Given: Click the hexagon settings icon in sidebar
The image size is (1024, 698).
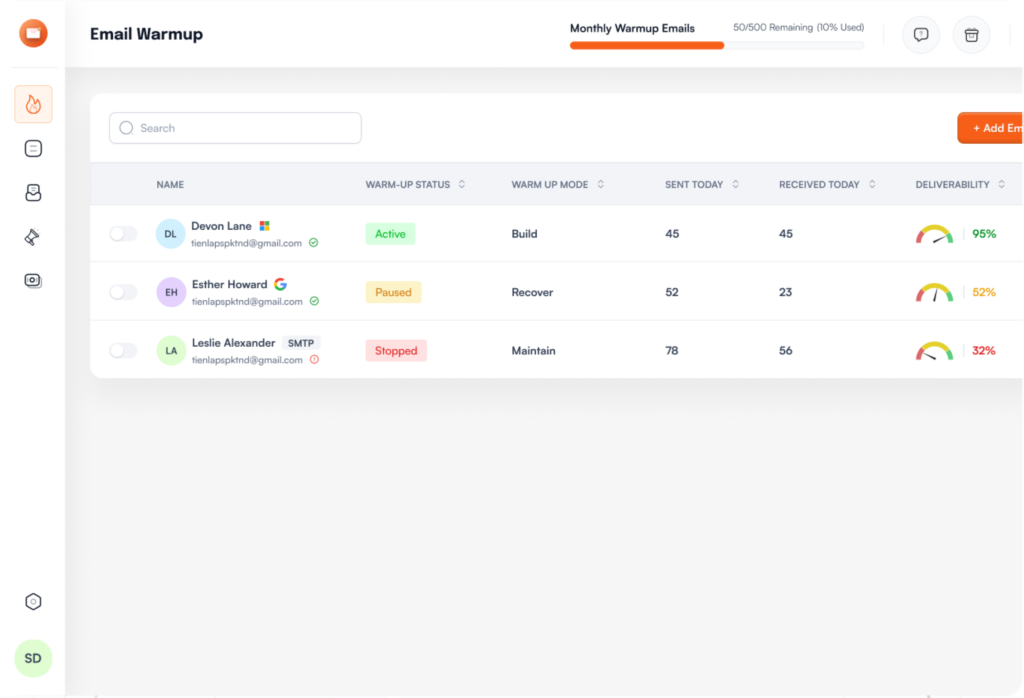Looking at the screenshot, I should pyautogui.click(x=33, y=601).
